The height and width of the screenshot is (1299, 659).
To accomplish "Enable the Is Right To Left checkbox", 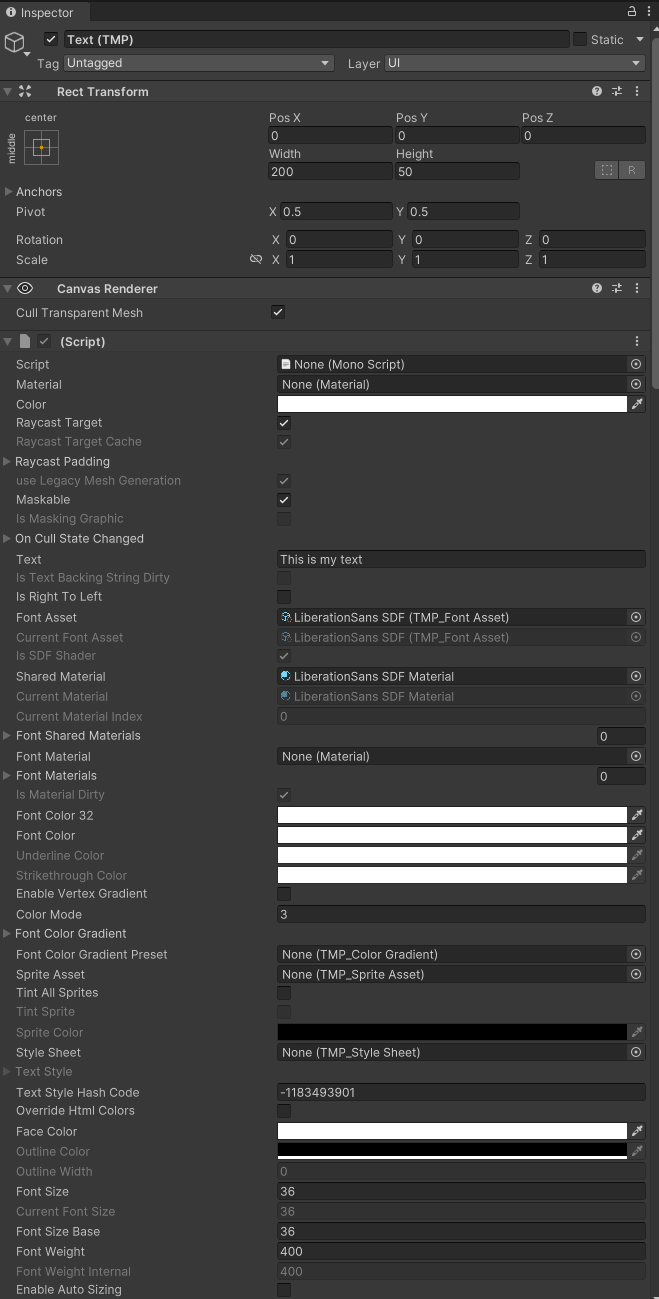I will click(x=284, y=597).
